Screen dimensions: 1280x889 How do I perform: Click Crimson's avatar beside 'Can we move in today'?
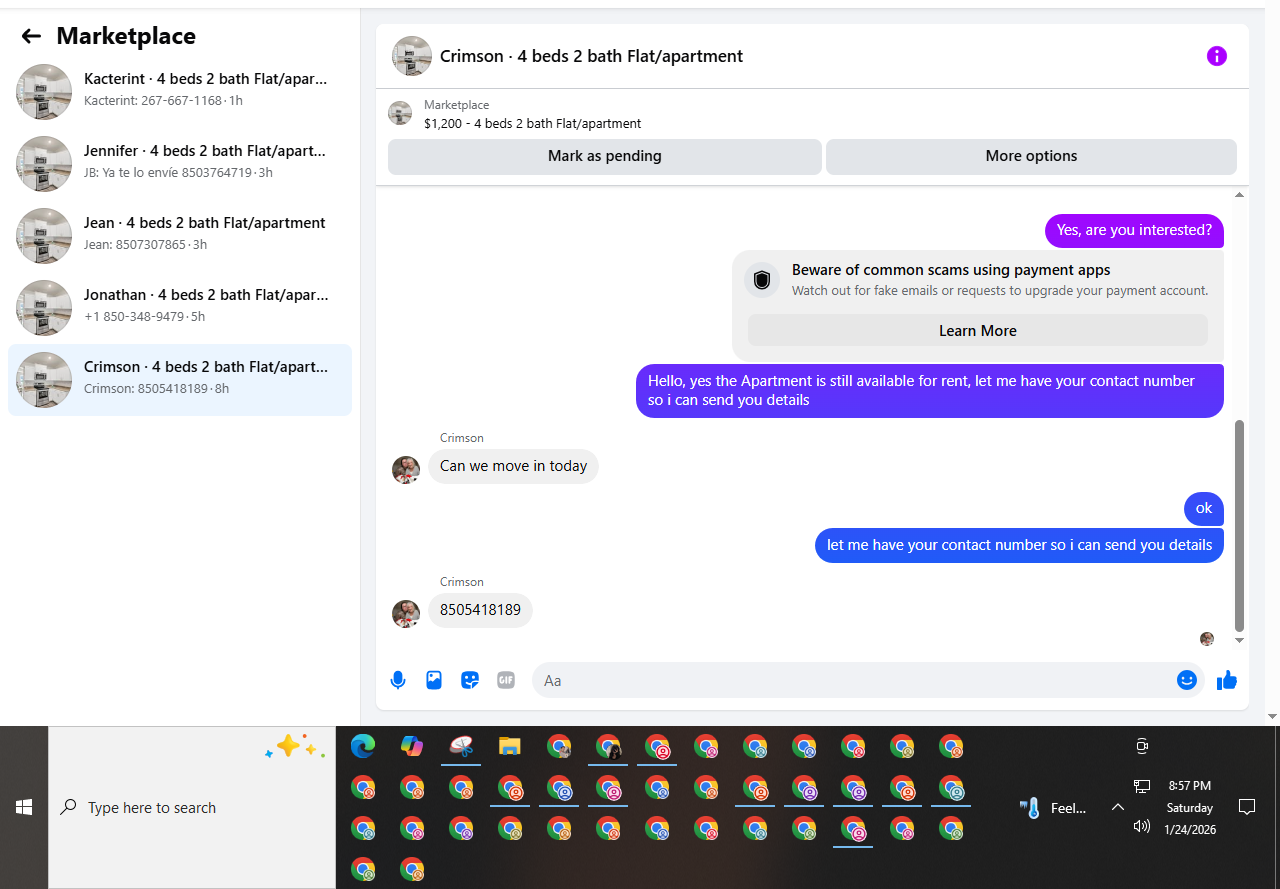[x=406, y=470]
